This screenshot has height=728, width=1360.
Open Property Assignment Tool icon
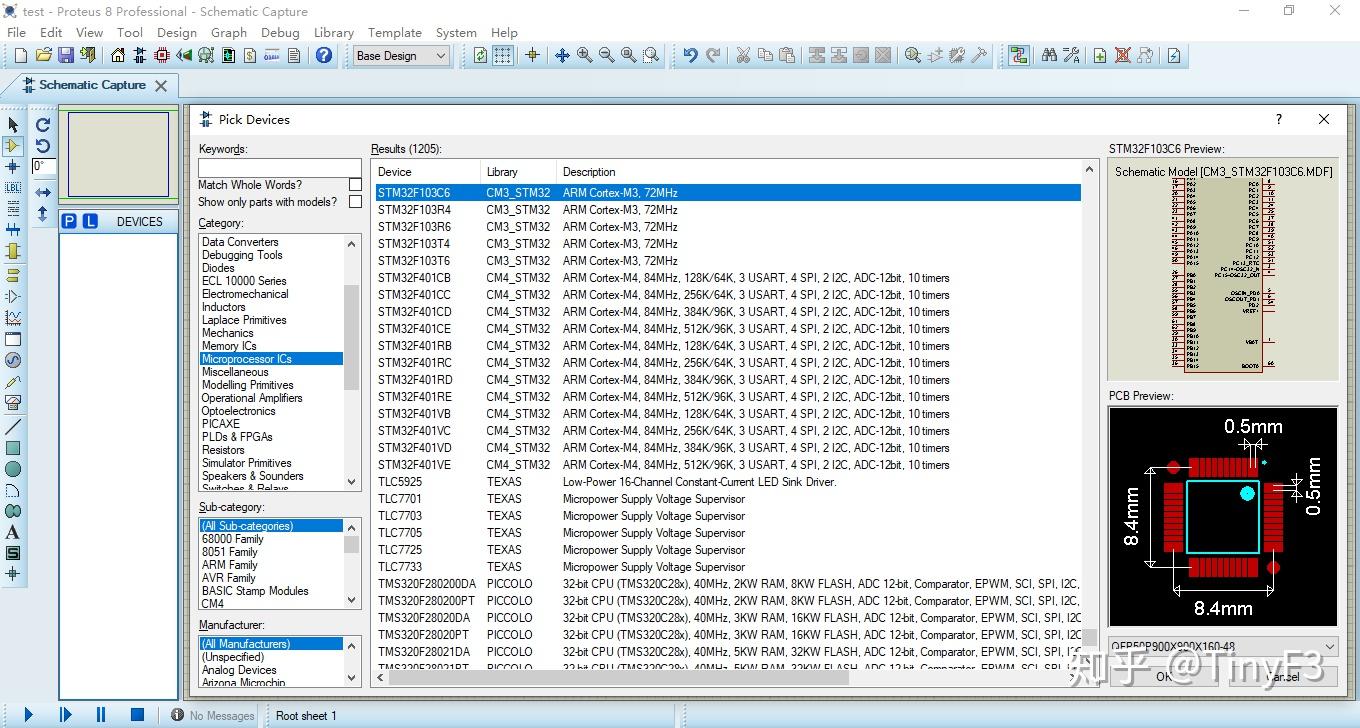click(1071, 56)
